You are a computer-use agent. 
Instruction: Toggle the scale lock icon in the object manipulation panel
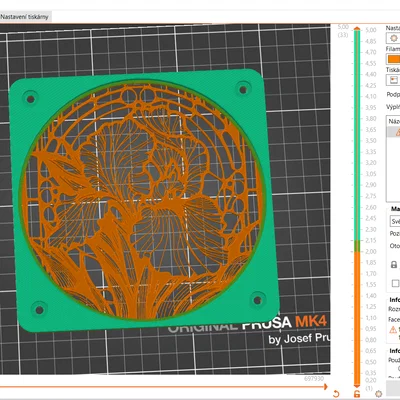pos(394,265)
